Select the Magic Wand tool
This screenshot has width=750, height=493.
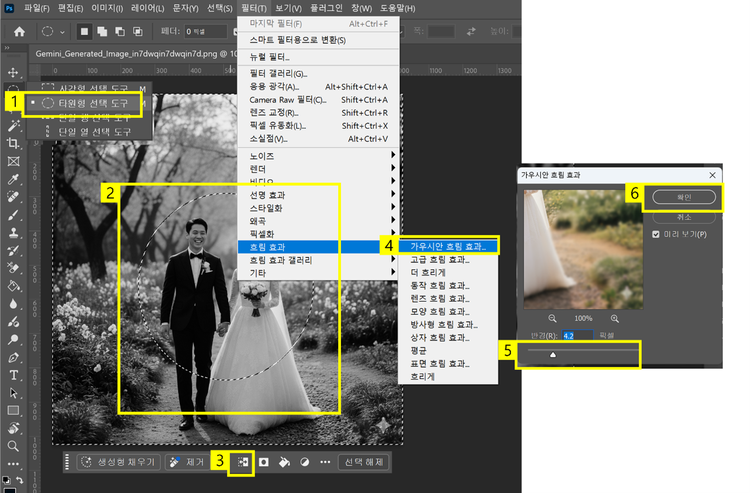(x=13, y=126)
